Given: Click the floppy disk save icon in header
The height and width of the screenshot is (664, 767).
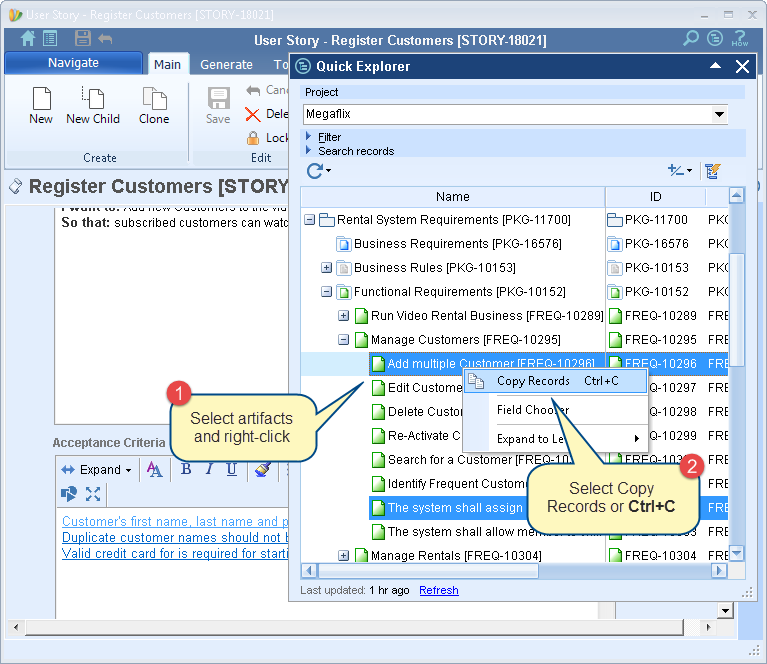Looking at the screenshot, I should click(83, 38).
